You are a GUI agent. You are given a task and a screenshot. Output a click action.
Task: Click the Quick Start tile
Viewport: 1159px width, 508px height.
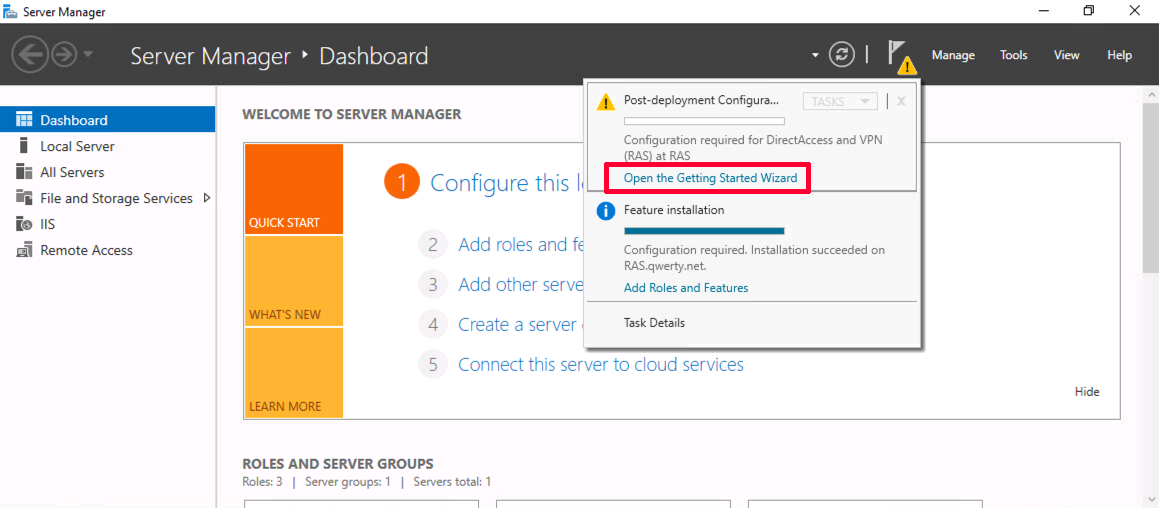click(x=293, y=189)
